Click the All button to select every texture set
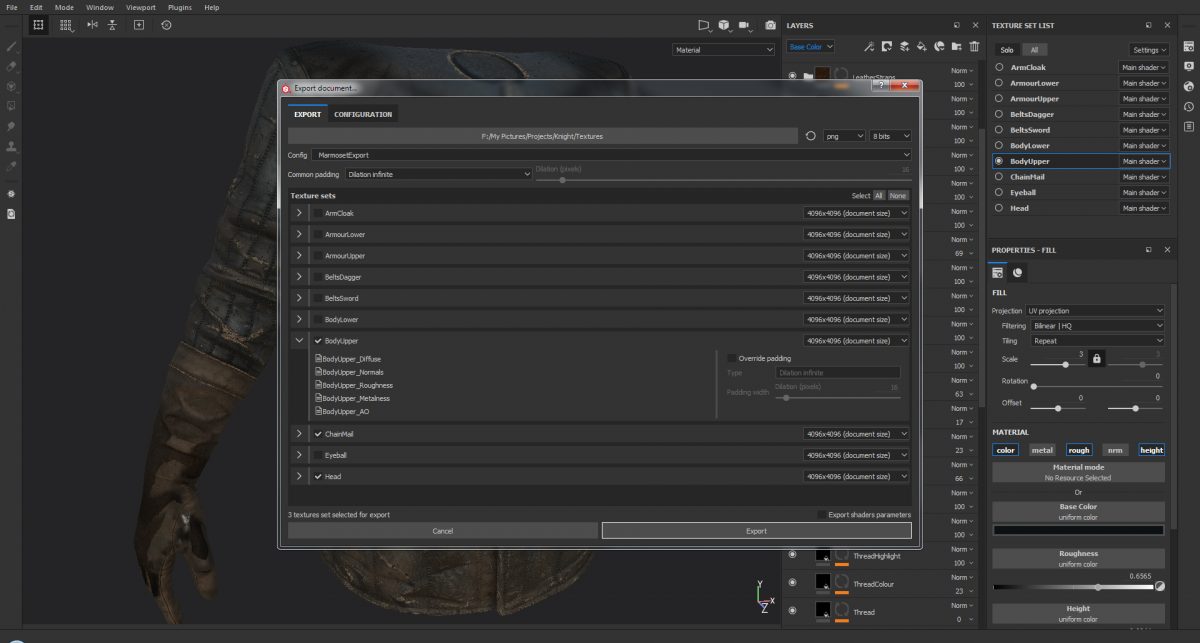 click(x=877, y=195)
